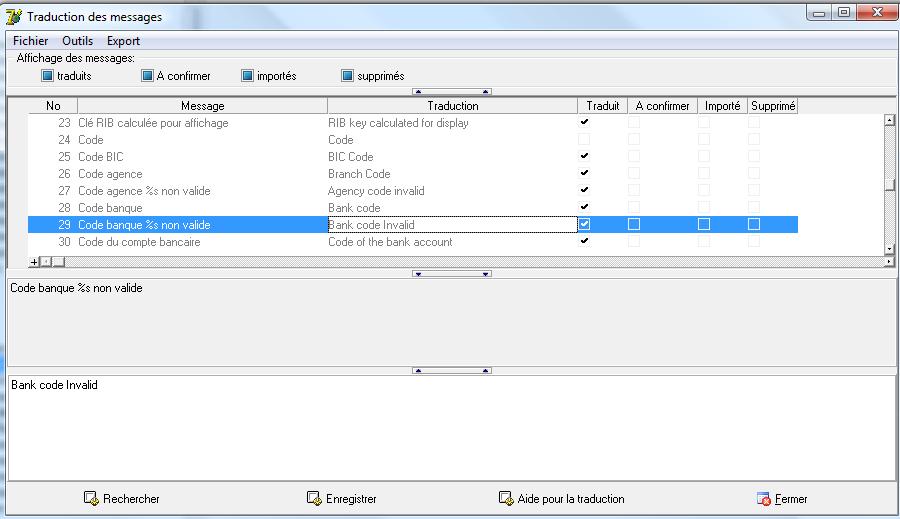The height and width of the screenshot is (519, 900).
Task: Close the window with the Fermer button
Action: click(x=782, y=498)
